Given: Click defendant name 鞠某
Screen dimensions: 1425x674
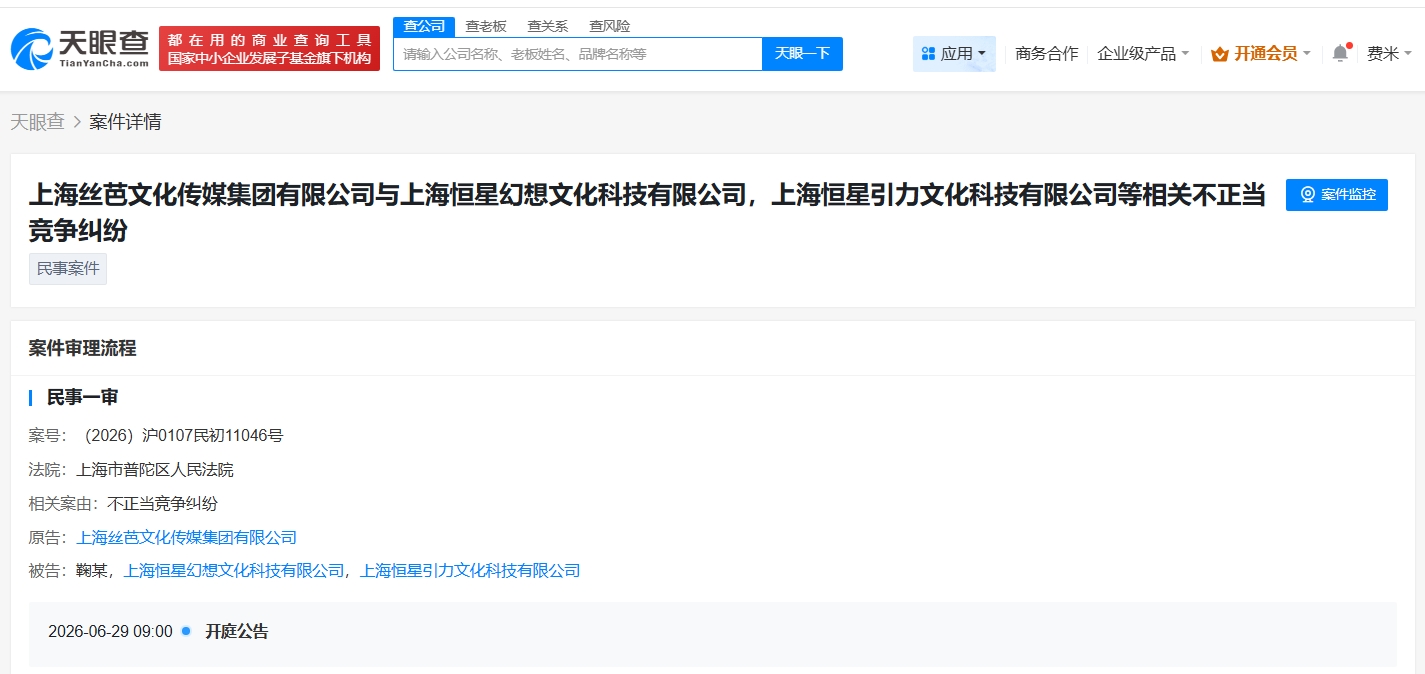Looking at the screenshot, I should tap(91, 571).
